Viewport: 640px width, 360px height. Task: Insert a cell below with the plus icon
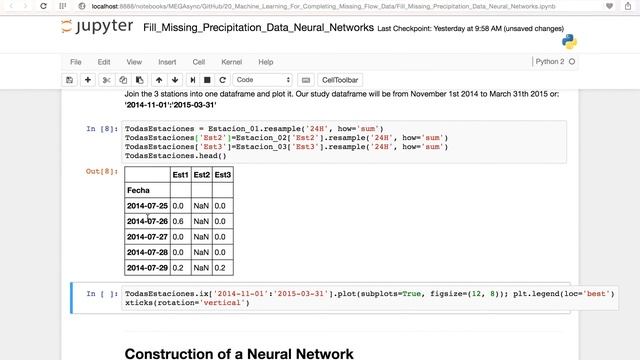point(87,80)
